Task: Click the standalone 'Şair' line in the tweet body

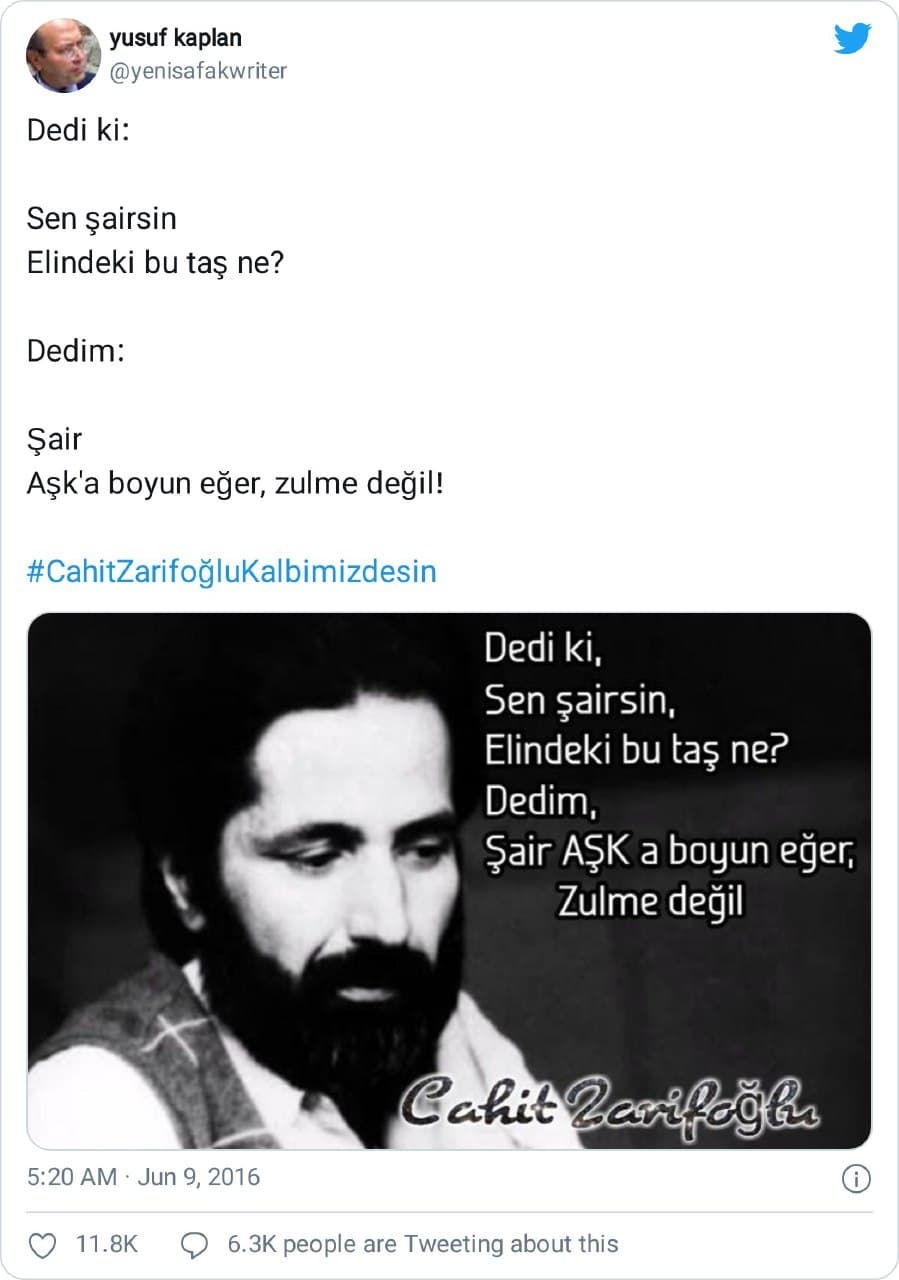Action: [x=55, y=440]
